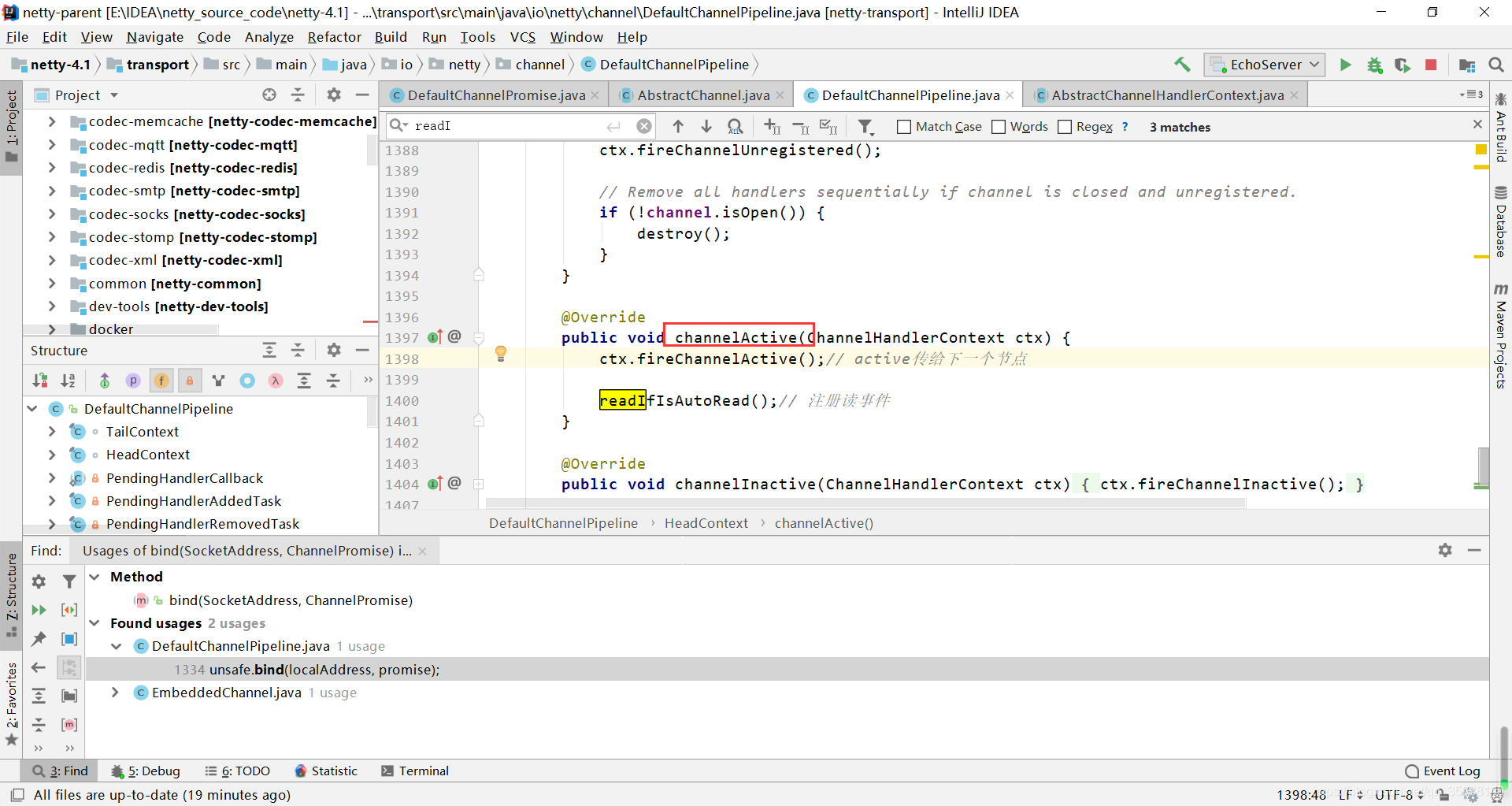Open Statistic tool window
1512x806 pixels.
point(326,771)
